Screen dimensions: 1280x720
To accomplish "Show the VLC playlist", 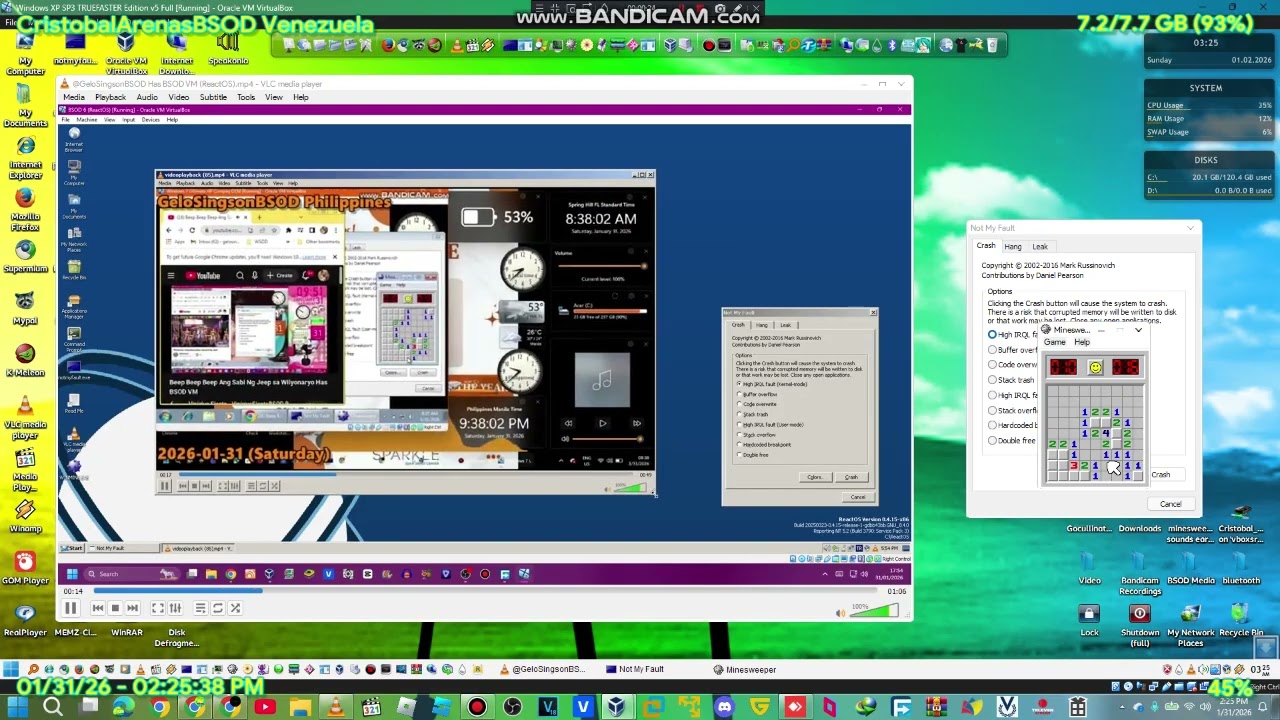I will [x=200, y=608].
